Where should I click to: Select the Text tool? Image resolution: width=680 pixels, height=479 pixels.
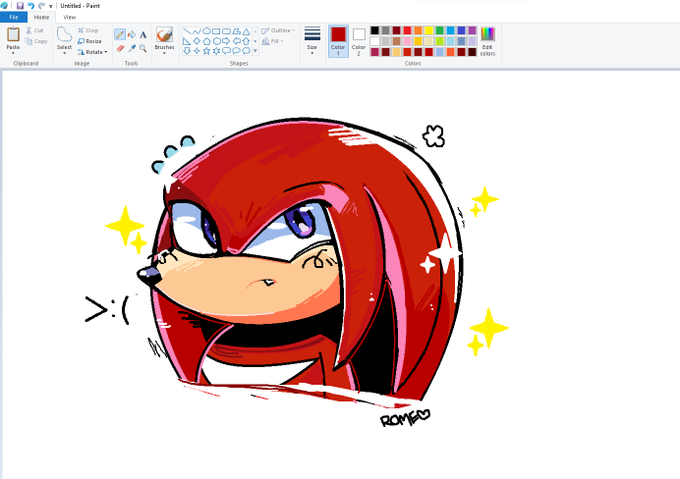[x=143, y=35]
